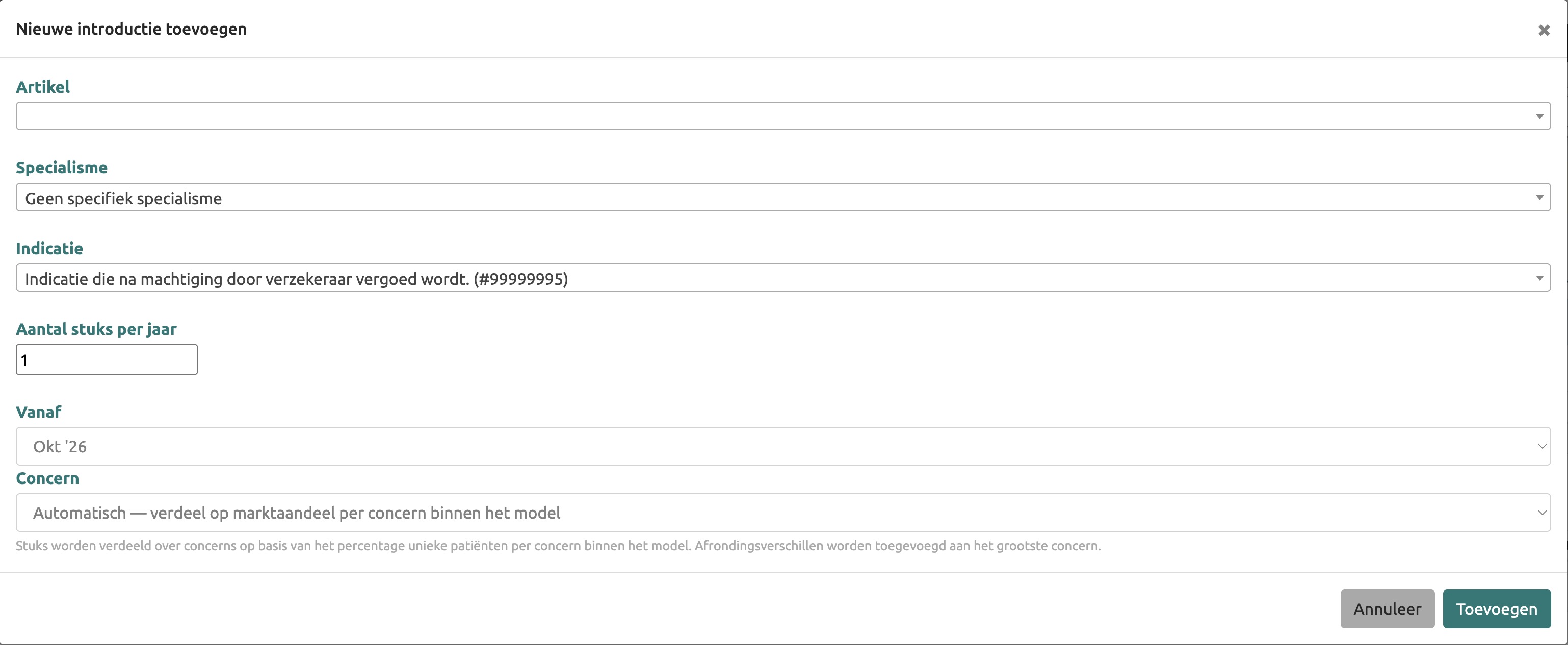Click the Concern field label
The width and height of the screenshot is (1568, 645).
tap(47, 478)
